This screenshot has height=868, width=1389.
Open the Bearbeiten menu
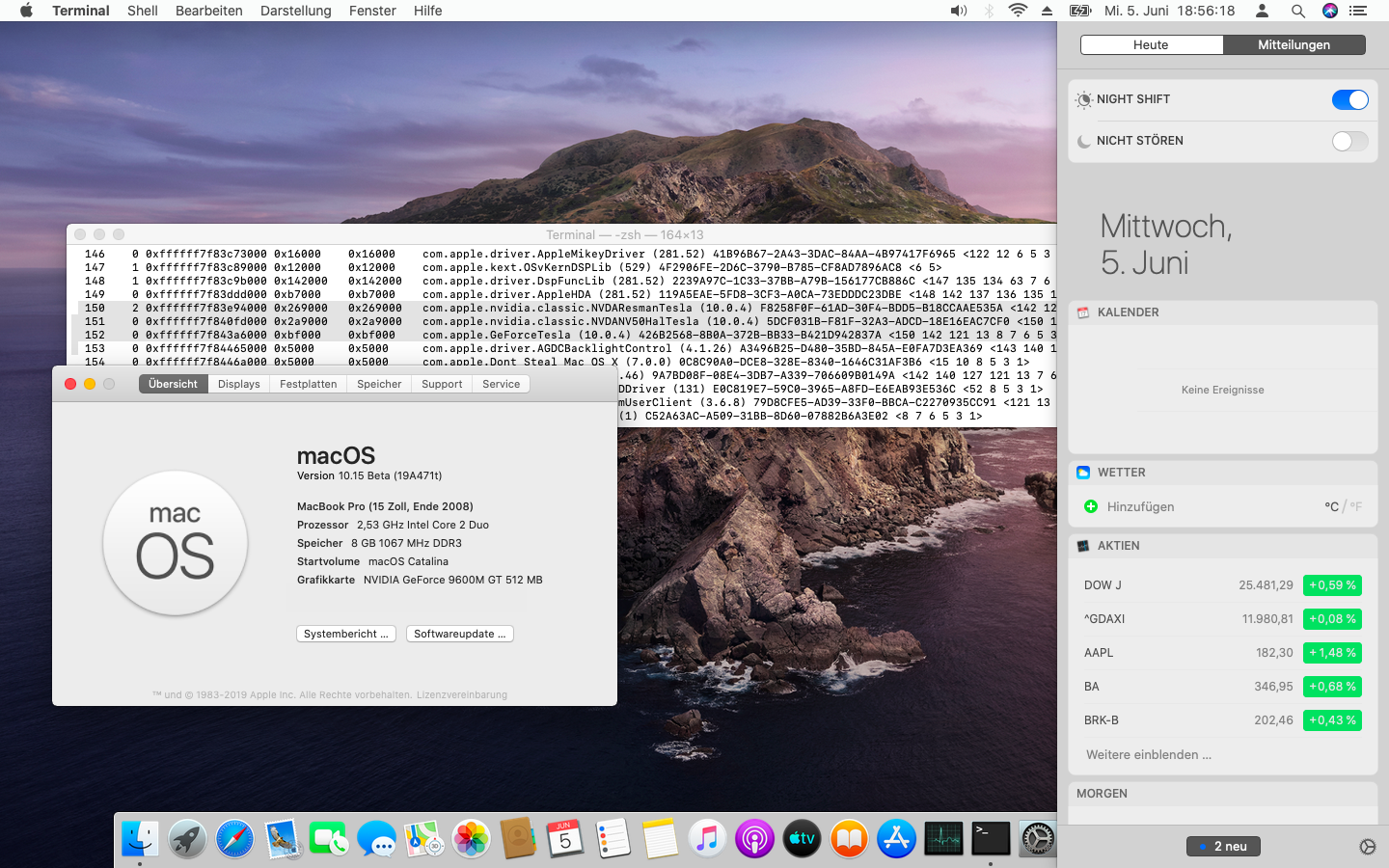click(x=209, y=11)
